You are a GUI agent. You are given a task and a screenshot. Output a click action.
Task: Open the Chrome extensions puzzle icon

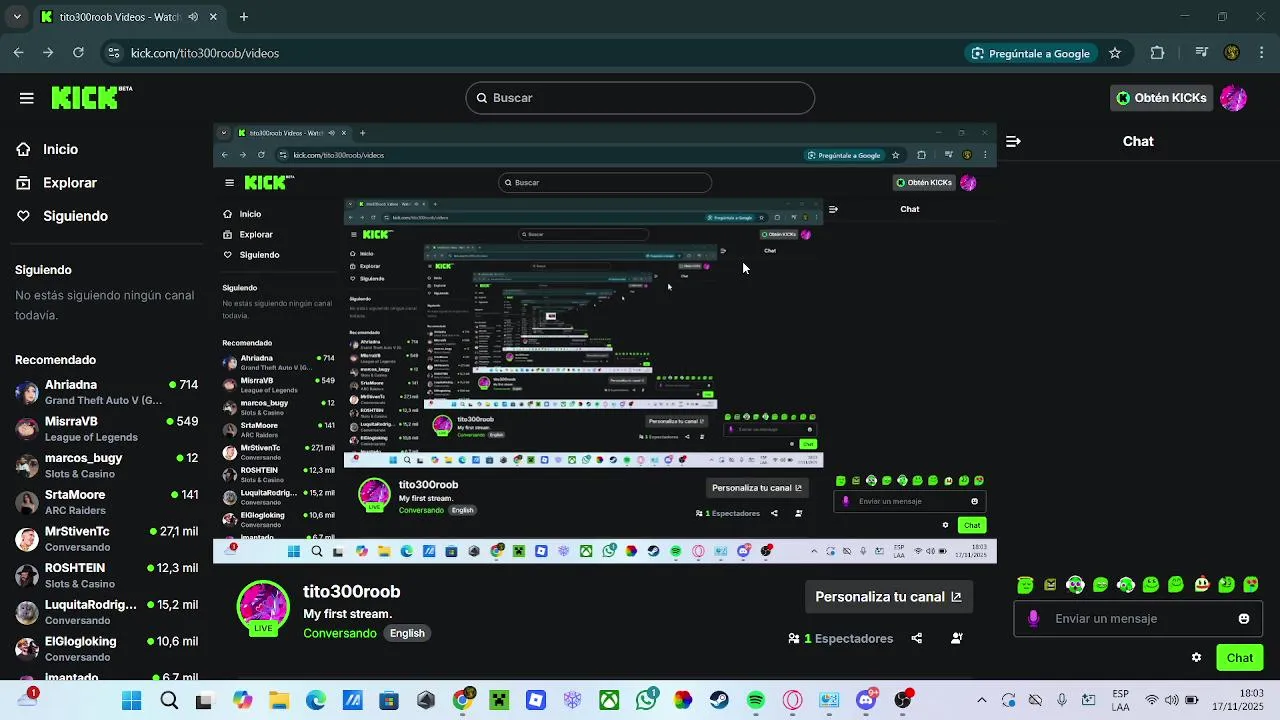point(1158,53)
